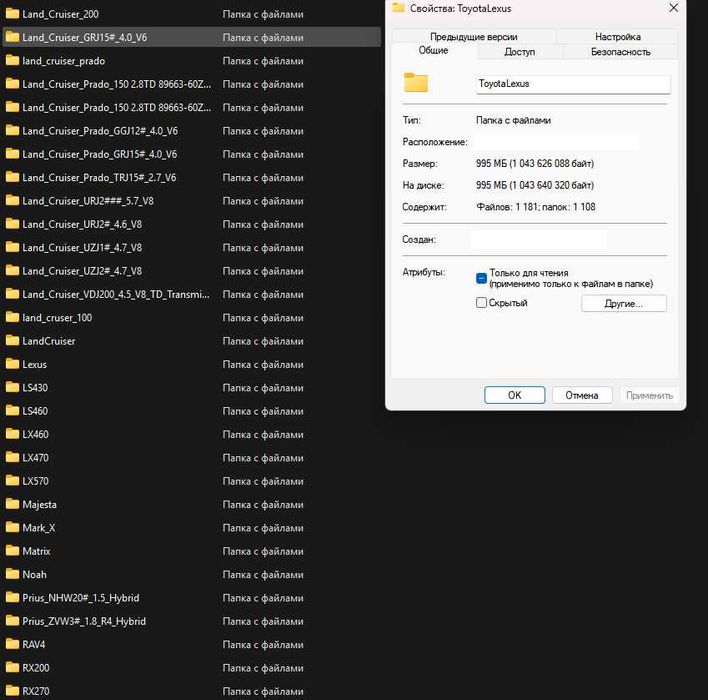Click 'Папка с файлами' type cell of Mark_X row
This screenshot has height=700, width=708.
pos(263,527)
